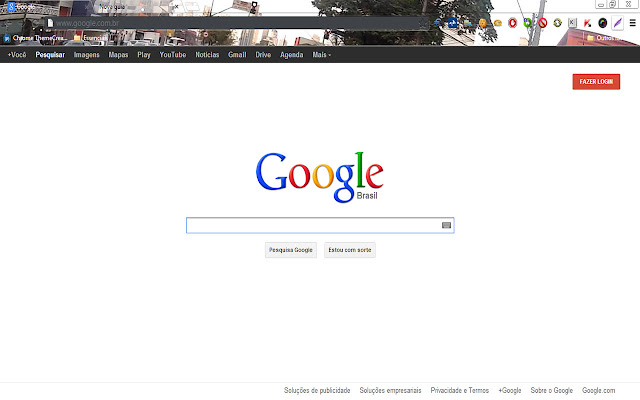
Task: Open Agenda from the Google bar
Action: (291, 55)
